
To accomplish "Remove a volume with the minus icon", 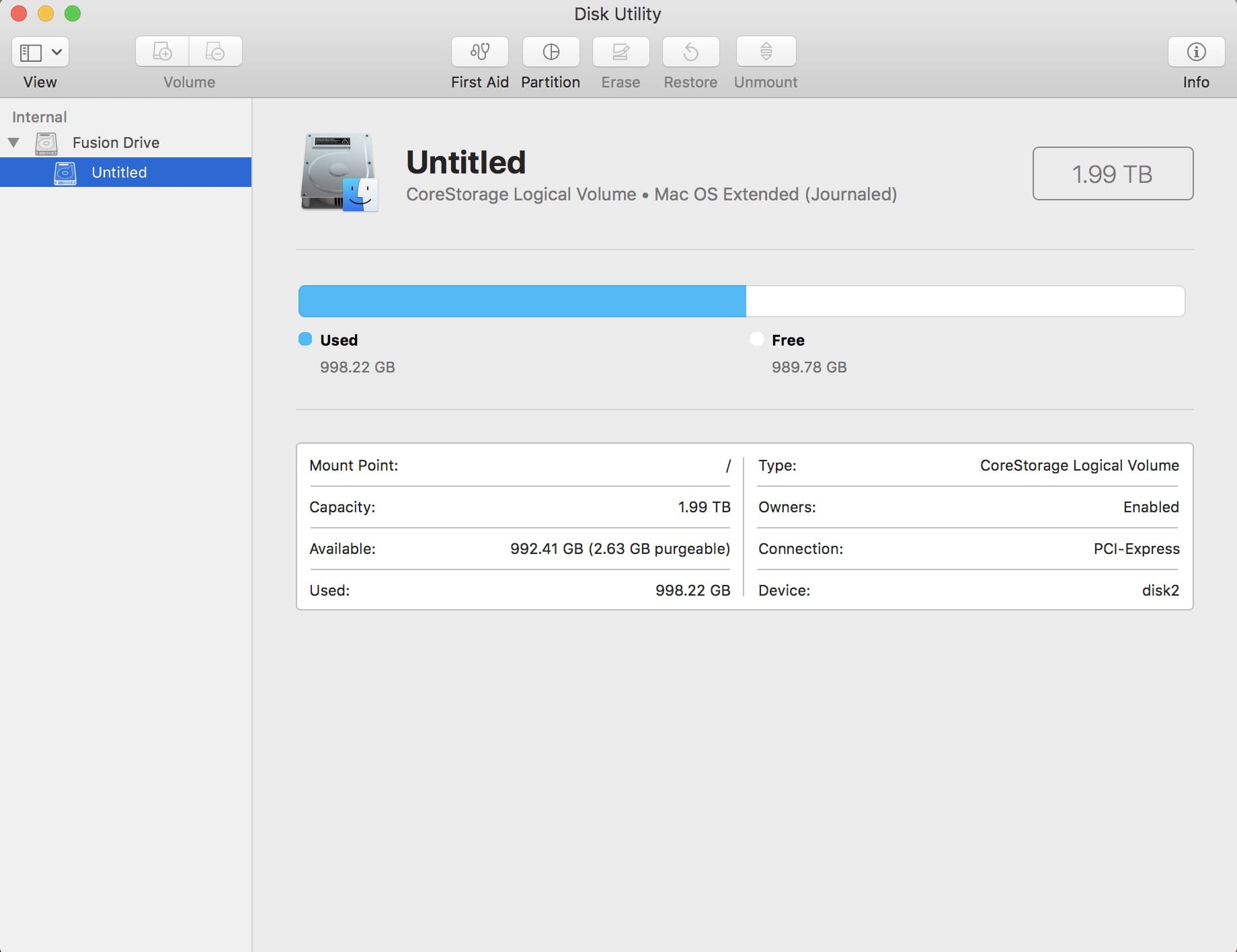I will [215, 50].
